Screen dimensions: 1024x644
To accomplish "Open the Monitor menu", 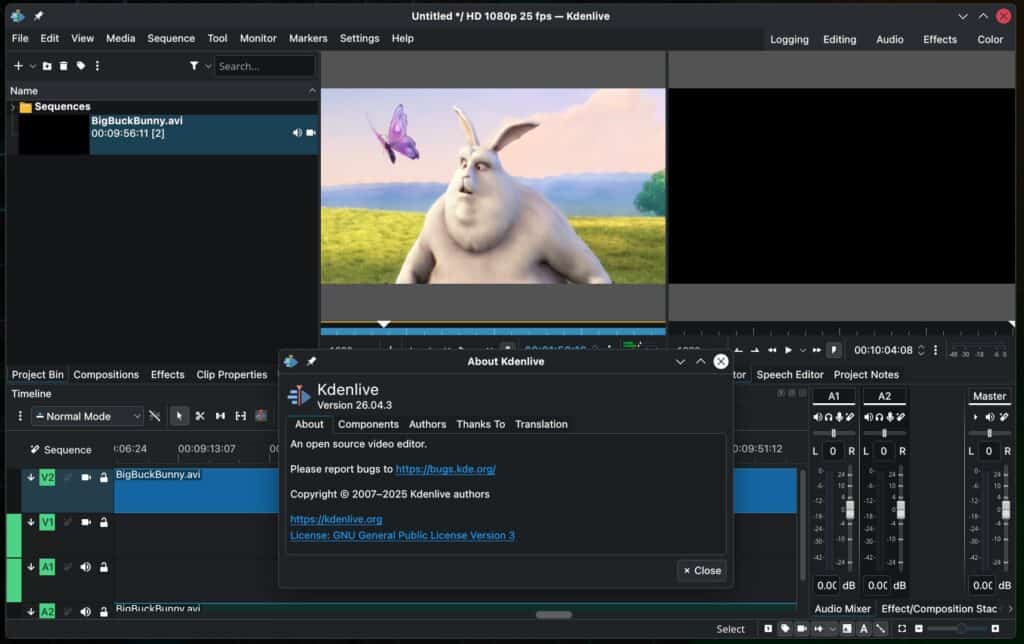I will 258,39.
